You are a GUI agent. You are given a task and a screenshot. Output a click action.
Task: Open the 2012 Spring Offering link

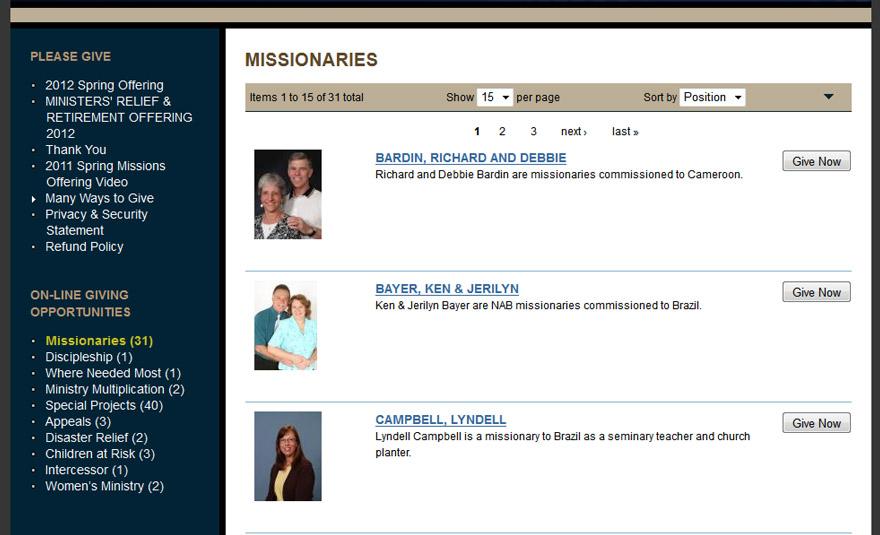click(x=104, y=85)
